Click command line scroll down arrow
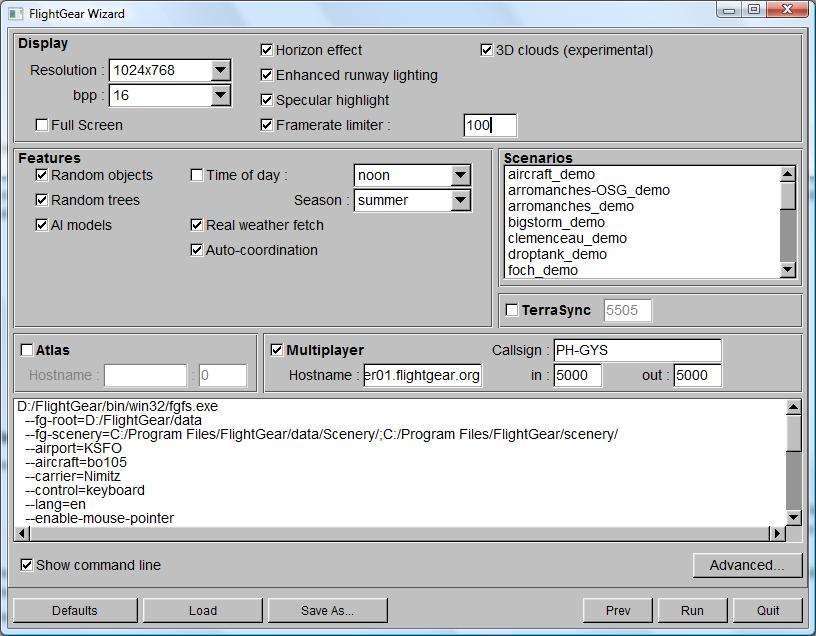Image resolution: width=816 pixels, height=636 pixels. tap(793, 517)
